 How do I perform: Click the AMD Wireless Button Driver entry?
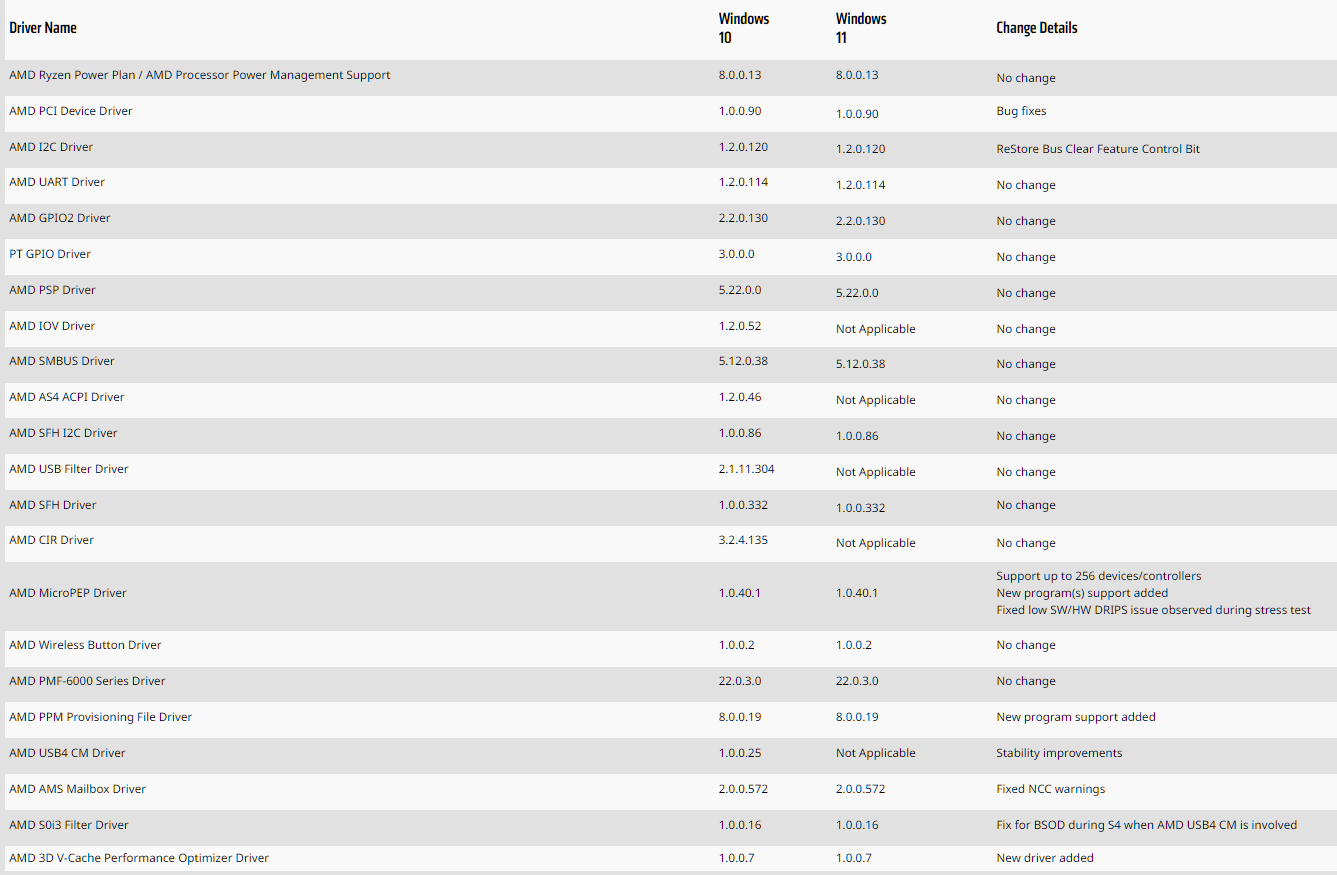[85, 645]
